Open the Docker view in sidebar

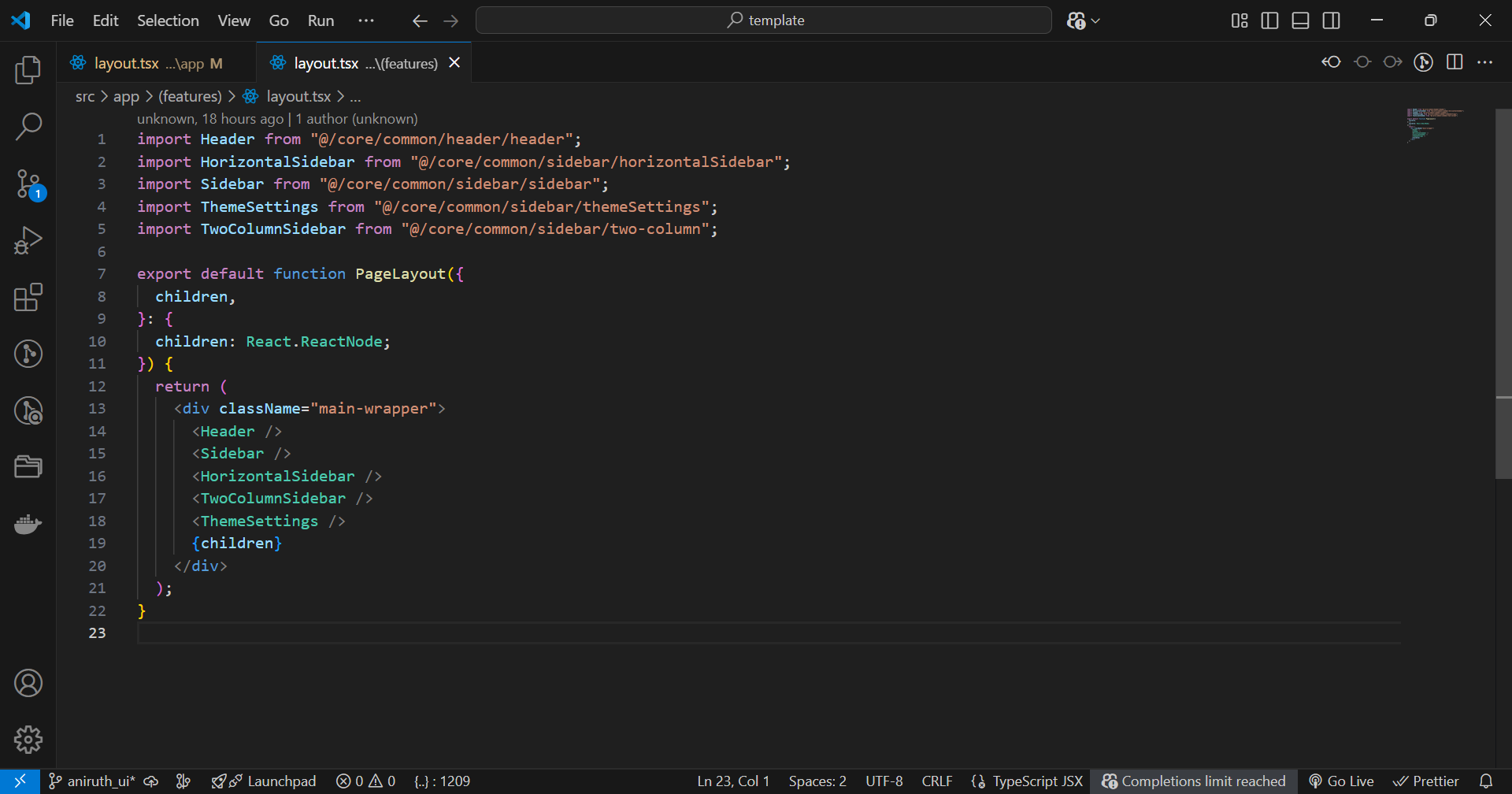point(28,524)
